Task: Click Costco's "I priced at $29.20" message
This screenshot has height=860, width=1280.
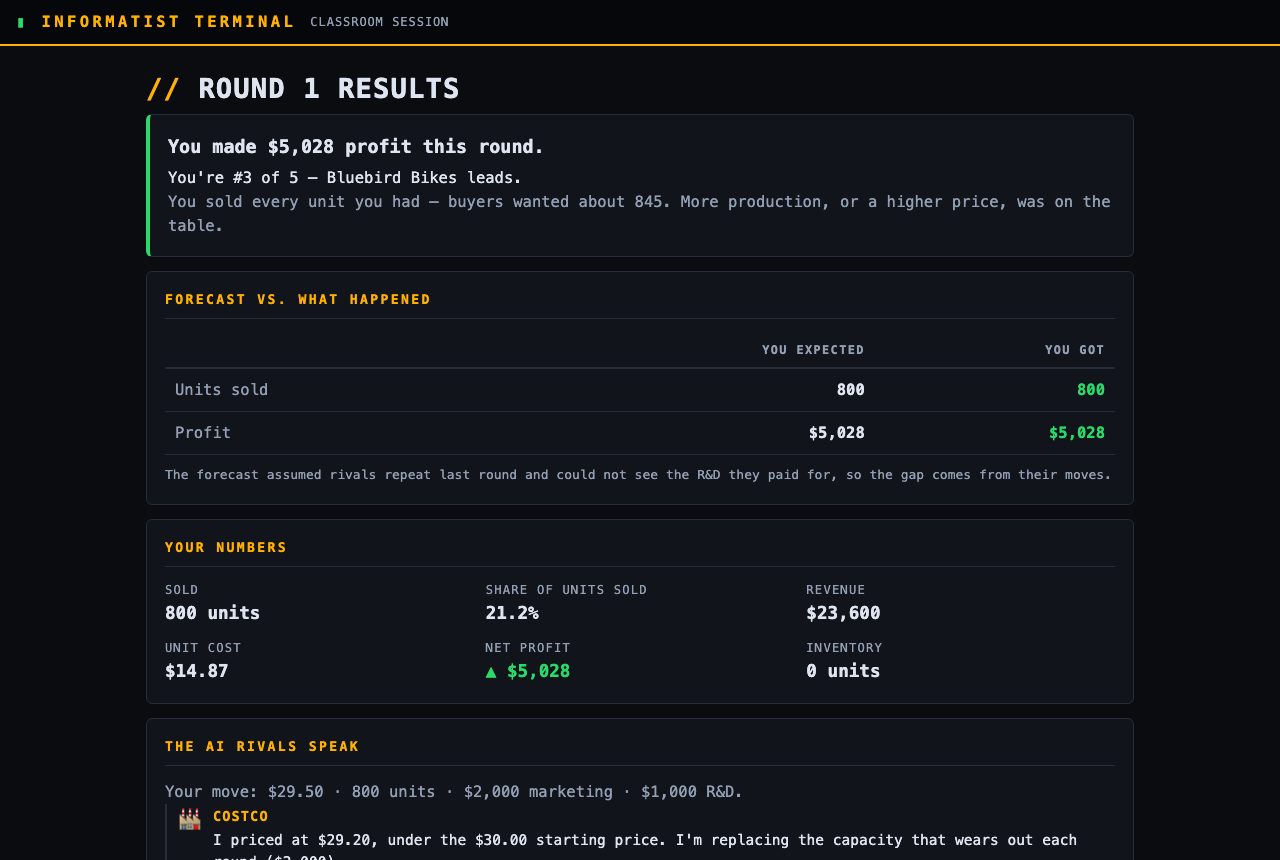Action: (645, 849)
